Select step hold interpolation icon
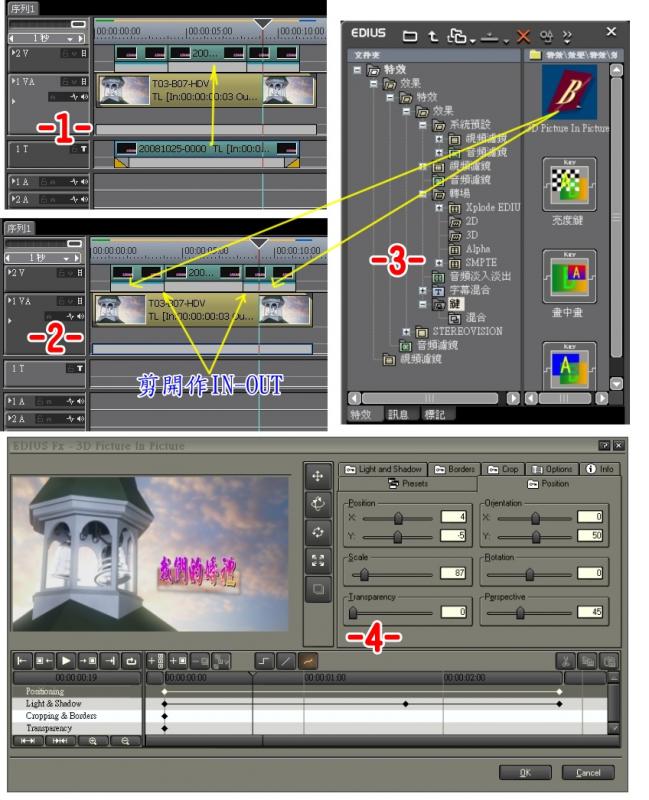This screenshot has height=800, width=649. pyautogui.click(x=264, y=661)
